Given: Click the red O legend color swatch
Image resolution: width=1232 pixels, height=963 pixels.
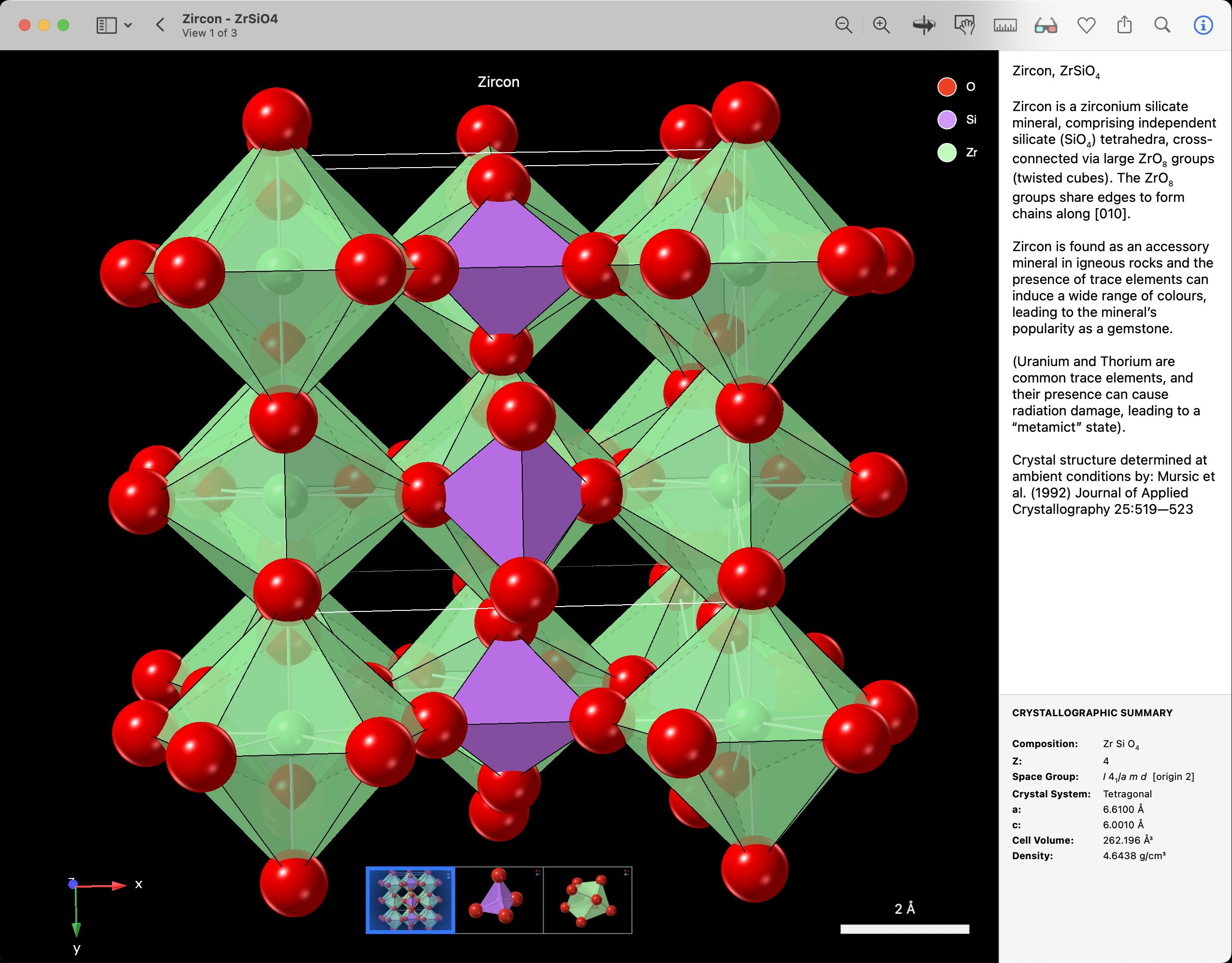Looking at the screenshot, I should tap(947, 87).
